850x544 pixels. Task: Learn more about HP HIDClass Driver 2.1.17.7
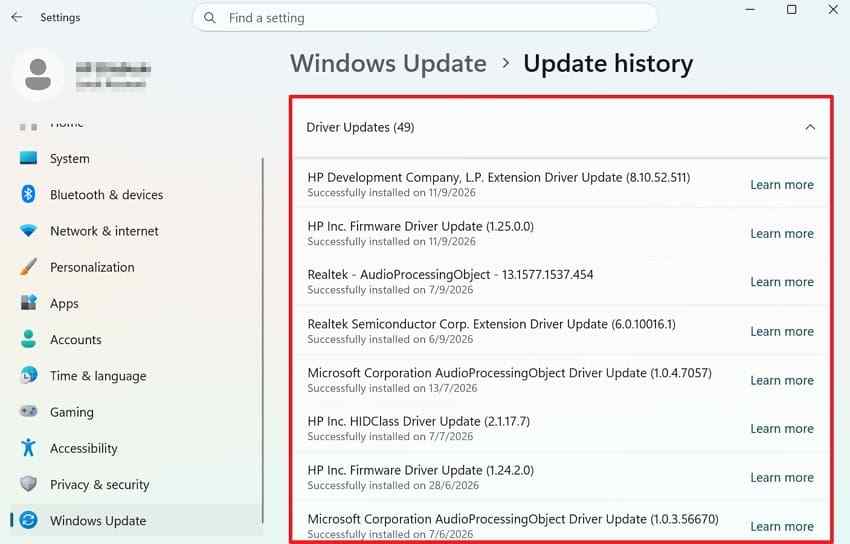[x=782, y=429]
